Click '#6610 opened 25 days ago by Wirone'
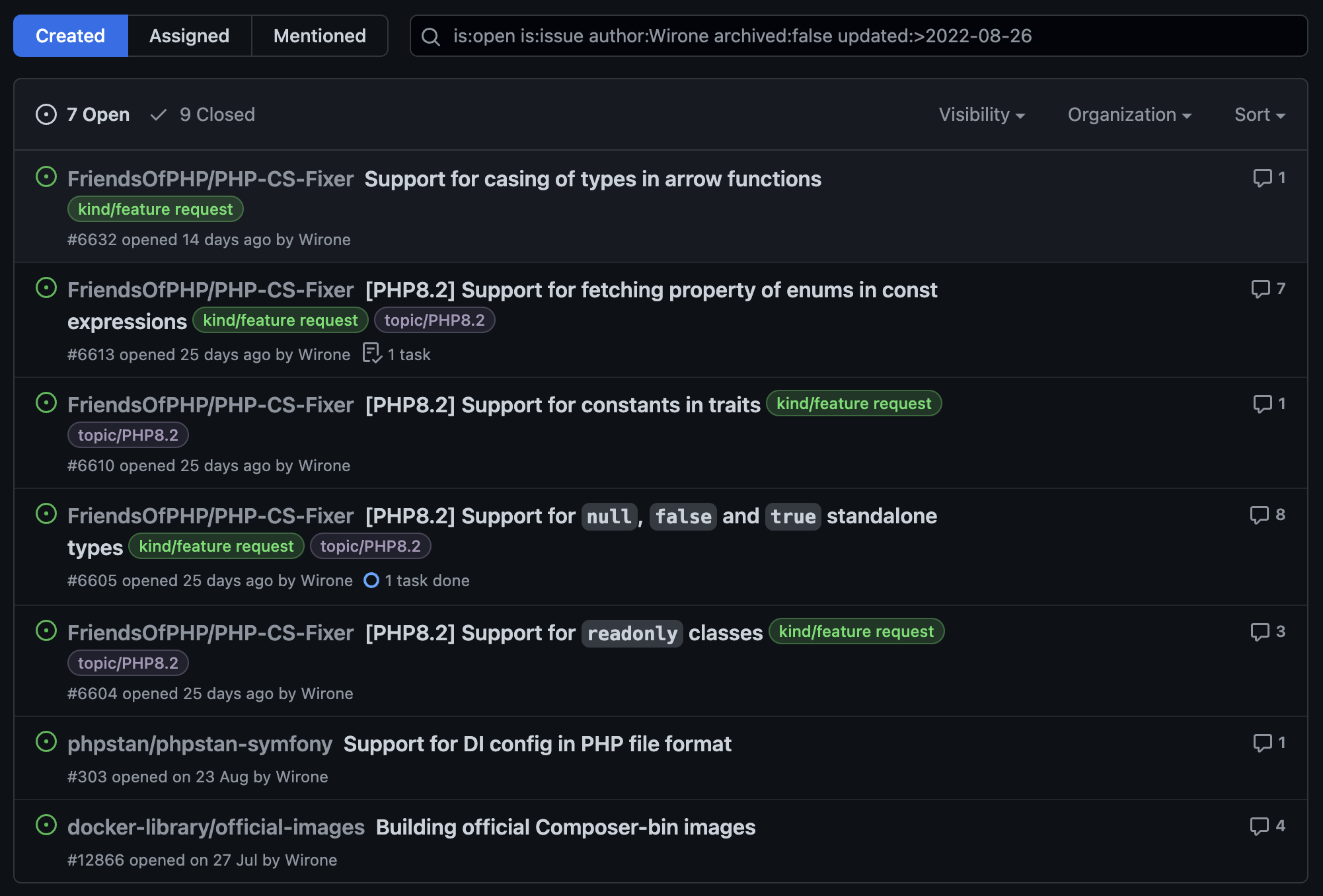Screen dimensions: 1323x896 pos(209,465)
